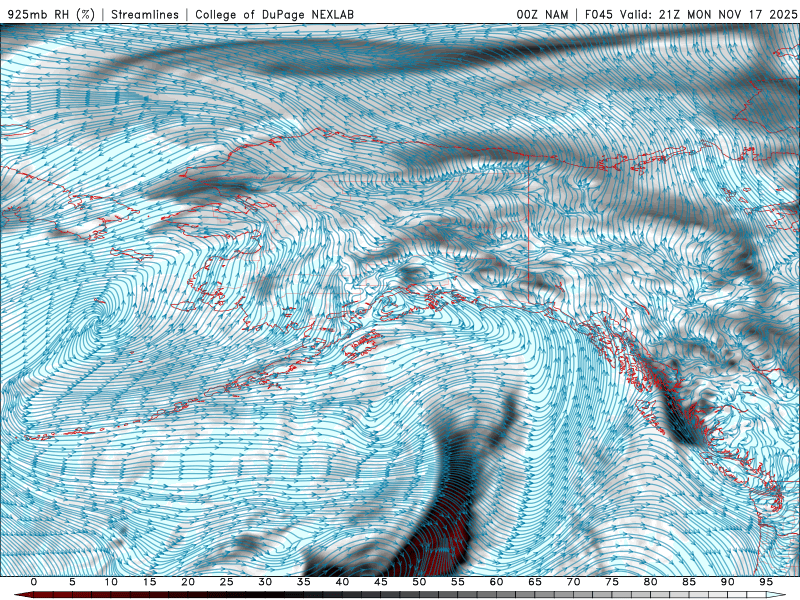The image size is (800, 600).
Task: Click the colorbar label '5'
Action: pos(72,582)
